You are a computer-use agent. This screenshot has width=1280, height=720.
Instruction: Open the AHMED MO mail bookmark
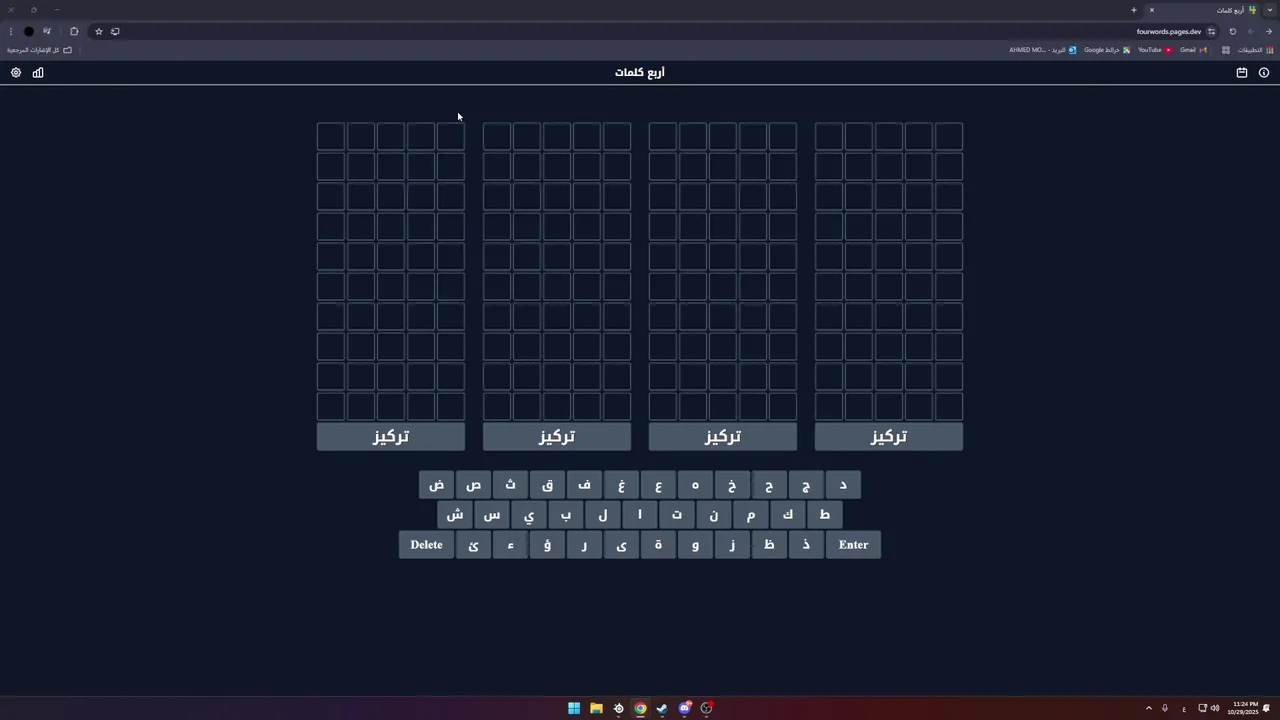click(x=1043, y=50)
